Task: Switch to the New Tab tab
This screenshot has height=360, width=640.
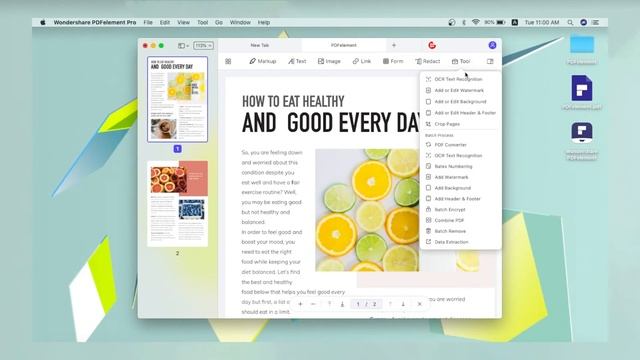Action: (x=260, y=45)
